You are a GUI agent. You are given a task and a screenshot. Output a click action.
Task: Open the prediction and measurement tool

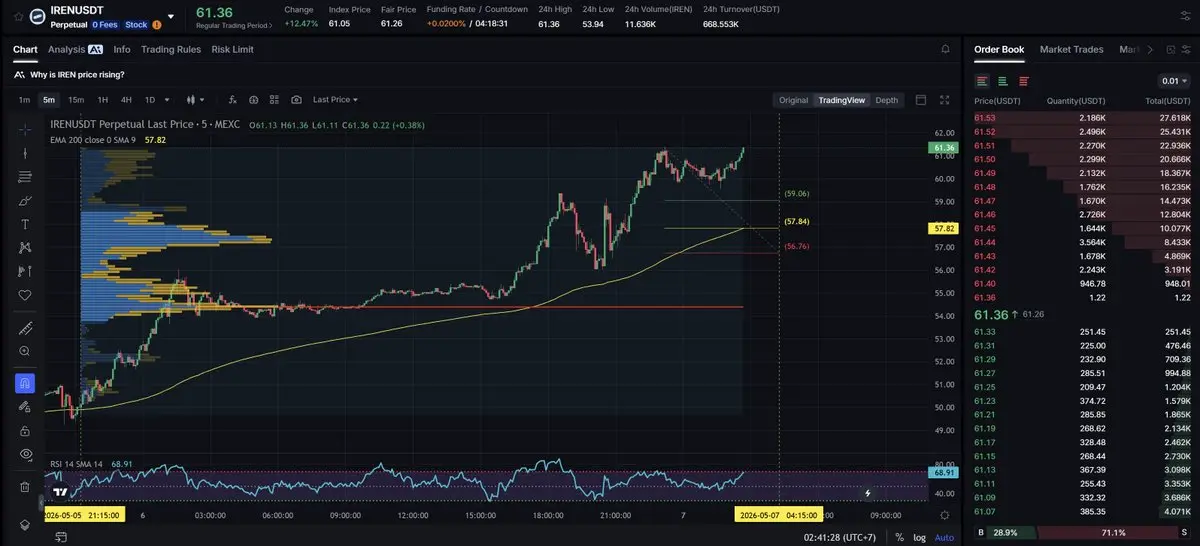pyautogui.click(x=25, y=271)
